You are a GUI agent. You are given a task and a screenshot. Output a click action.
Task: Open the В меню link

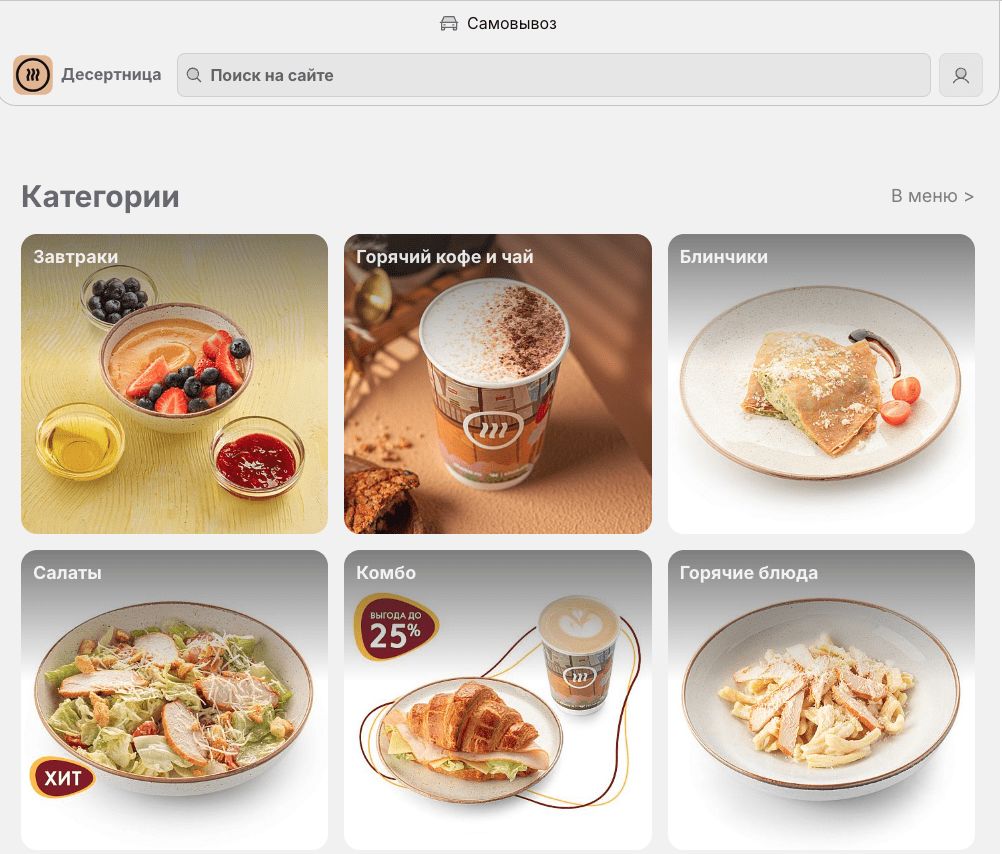coord(932,196)
